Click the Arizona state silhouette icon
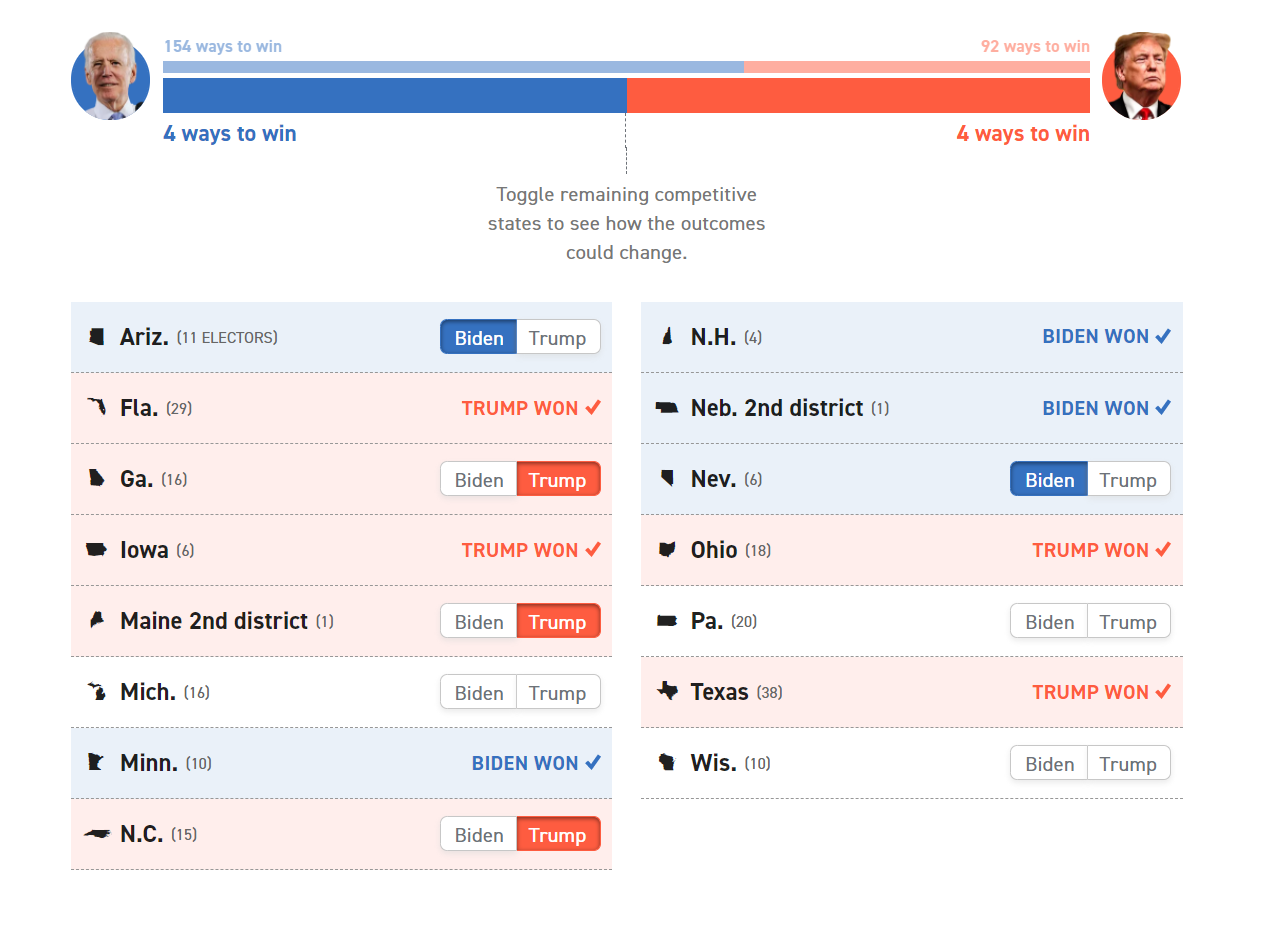Image resolution: width=1281 pixels, height=945 pixels. click(97, 337)
